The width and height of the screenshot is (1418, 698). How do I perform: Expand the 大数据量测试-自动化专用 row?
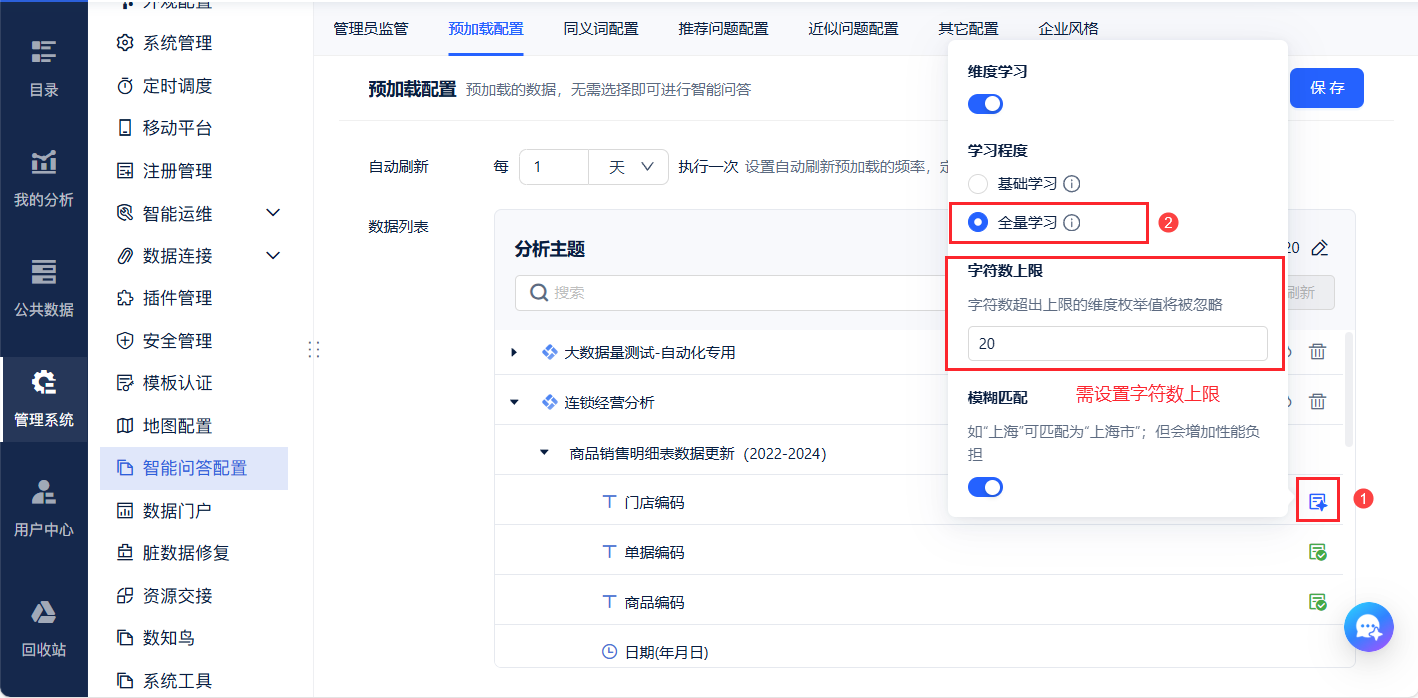point(515,352)
